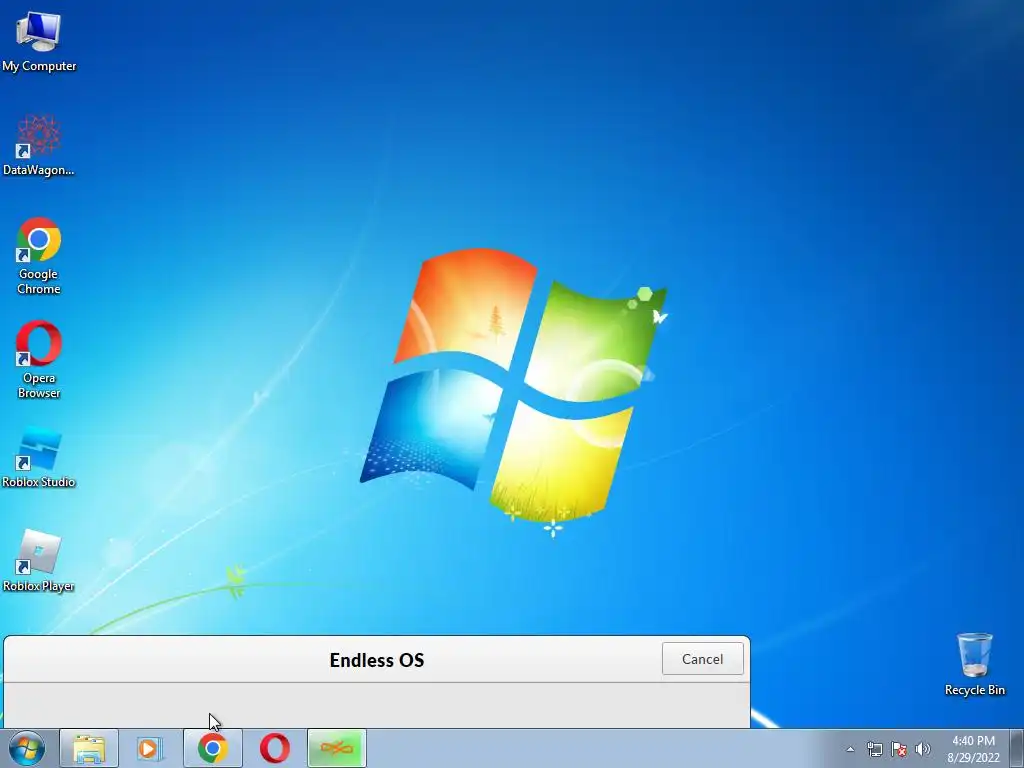Select the DataWagon desktop shortcut
This screenshot has height=768, width=1024.
pos(39,145)
